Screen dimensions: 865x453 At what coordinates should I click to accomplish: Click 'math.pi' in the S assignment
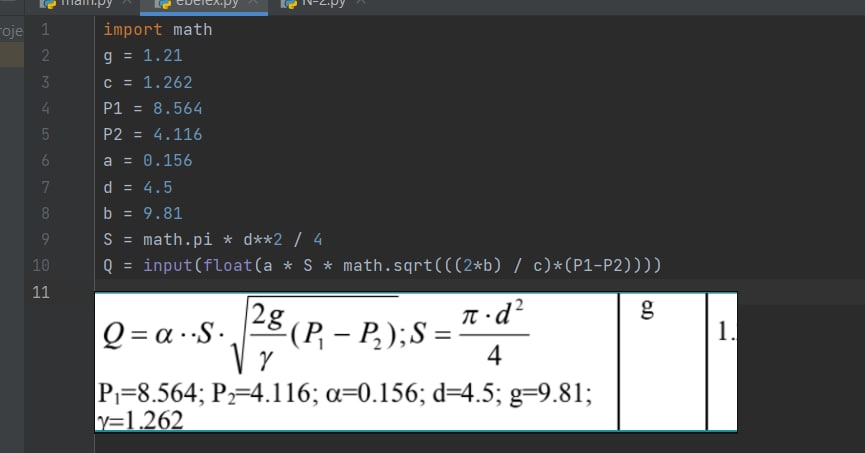pos(178,239)
